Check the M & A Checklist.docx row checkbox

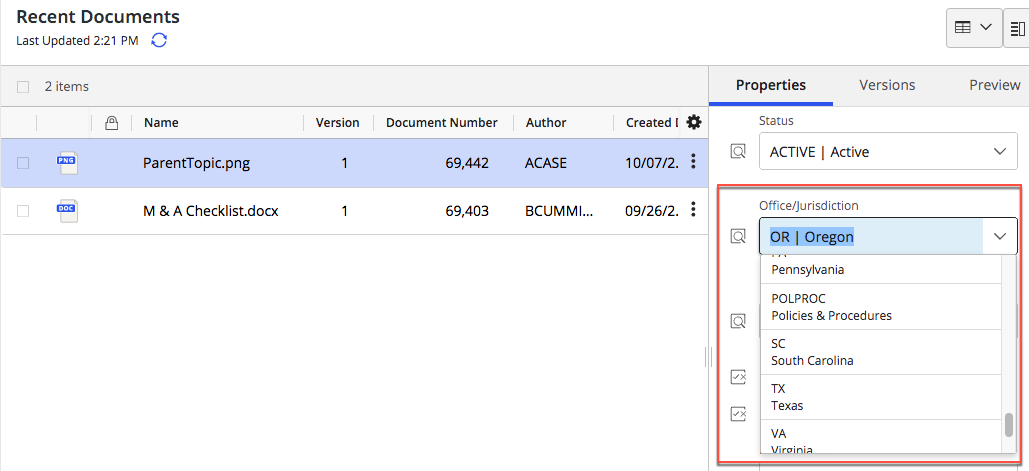click(23, 211)
